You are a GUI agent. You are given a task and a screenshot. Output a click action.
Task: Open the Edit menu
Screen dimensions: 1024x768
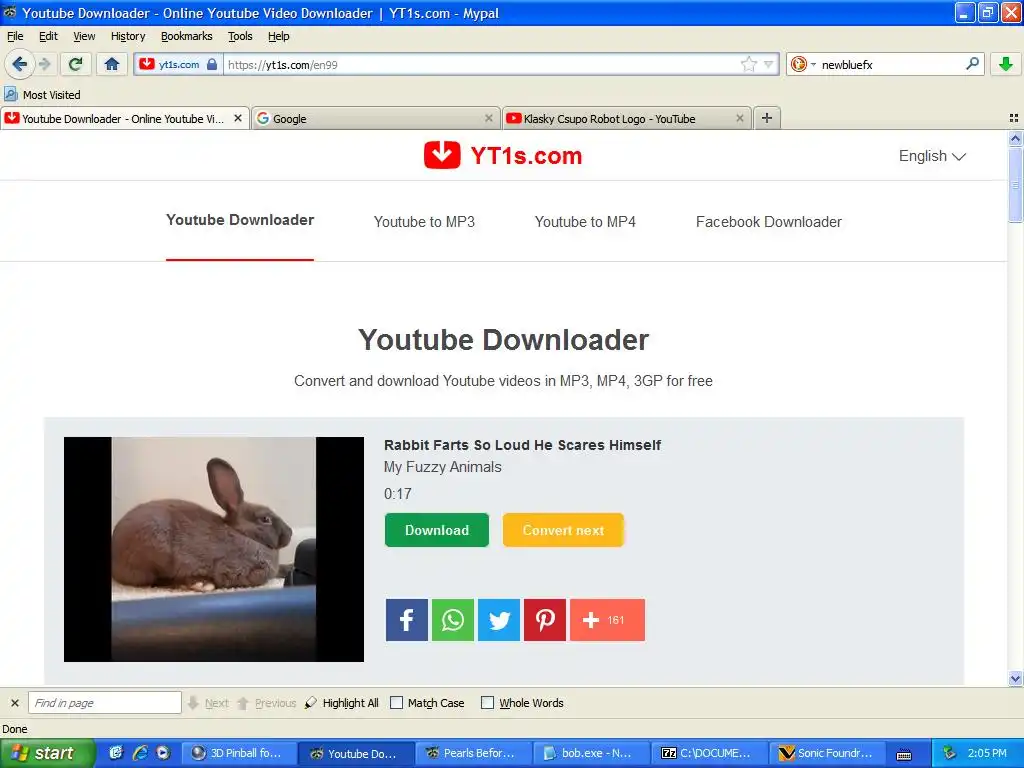click(x=48, y=37)
